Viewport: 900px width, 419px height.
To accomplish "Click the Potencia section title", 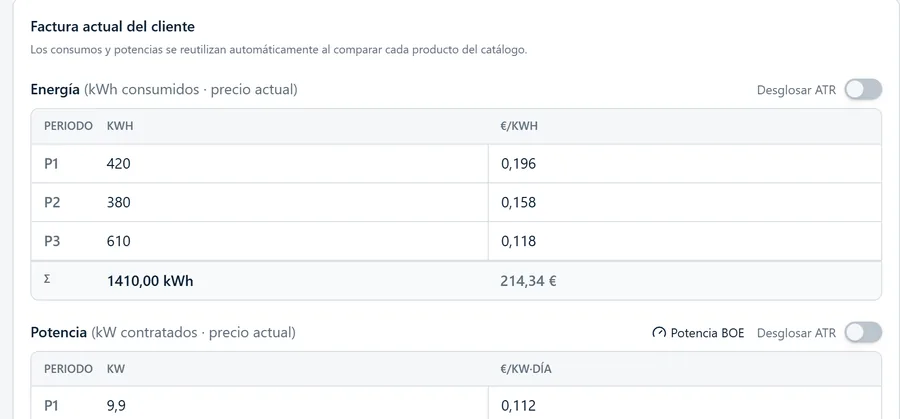I will 59,332.
